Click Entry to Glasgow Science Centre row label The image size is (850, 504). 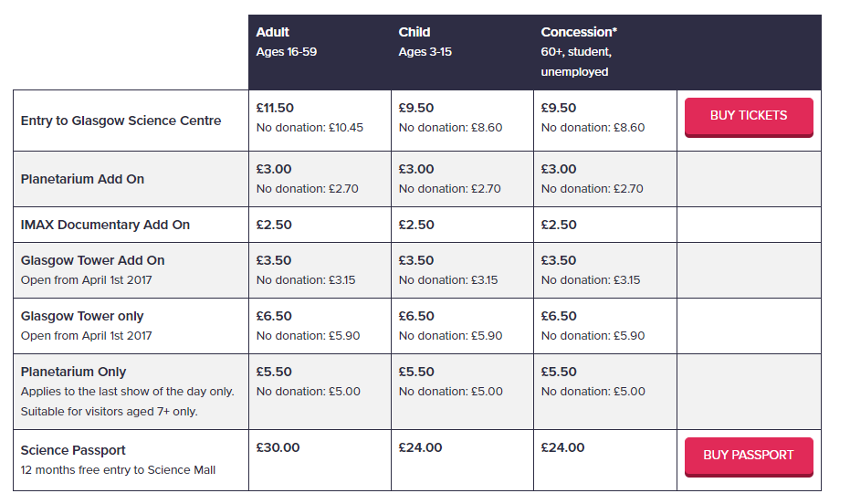pyautogui.click(x=121, y=121)
